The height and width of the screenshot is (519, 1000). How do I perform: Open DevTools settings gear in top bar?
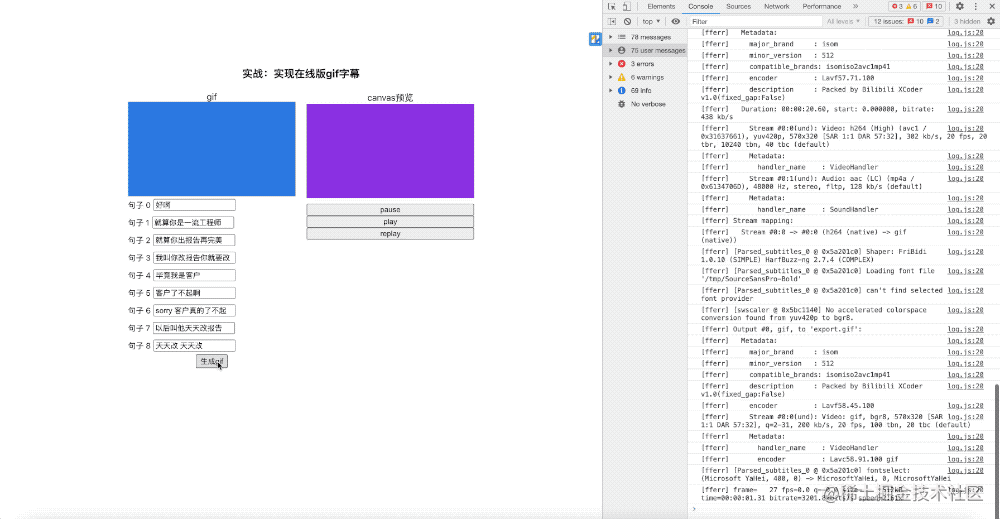click(959, 6)
